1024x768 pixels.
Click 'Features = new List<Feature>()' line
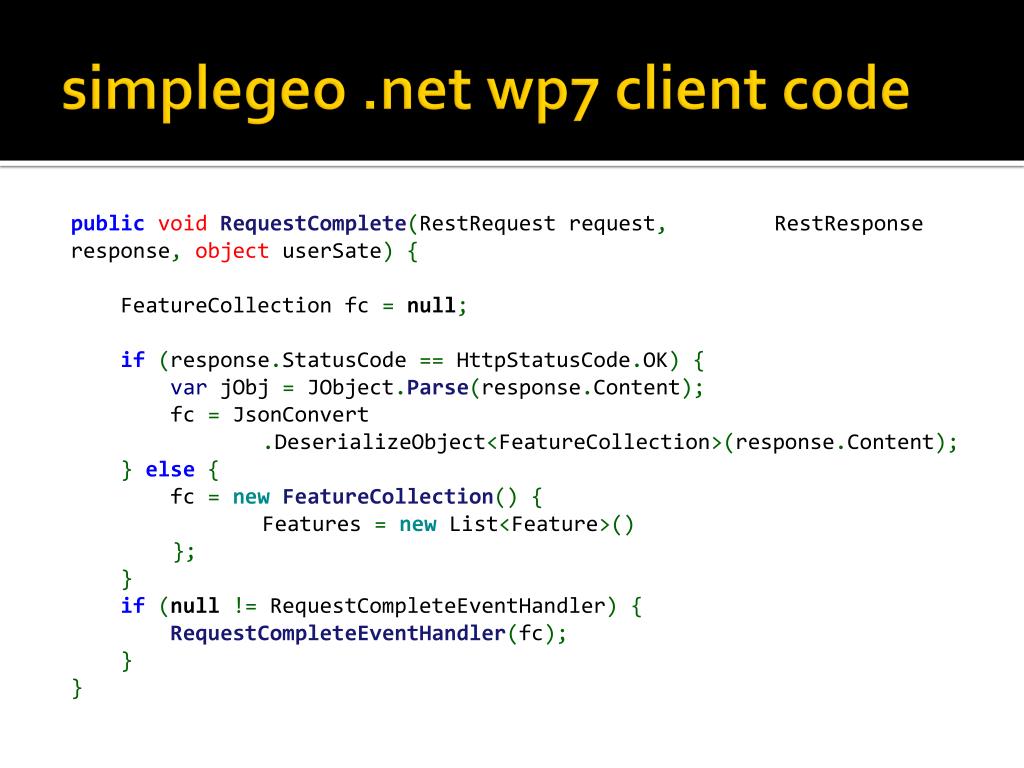(x=448, y=524)
